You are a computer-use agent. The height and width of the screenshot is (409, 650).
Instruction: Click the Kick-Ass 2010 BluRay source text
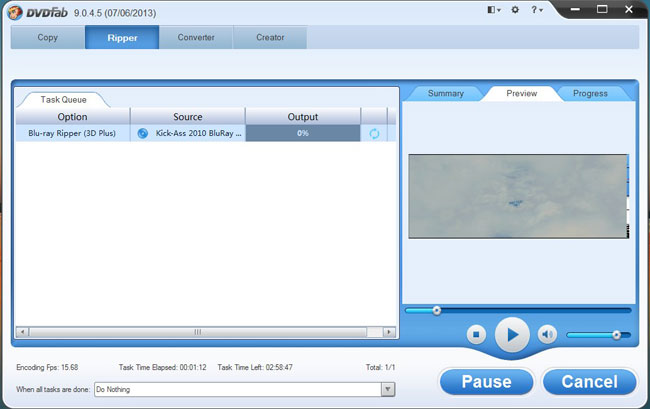pos(198,133)
